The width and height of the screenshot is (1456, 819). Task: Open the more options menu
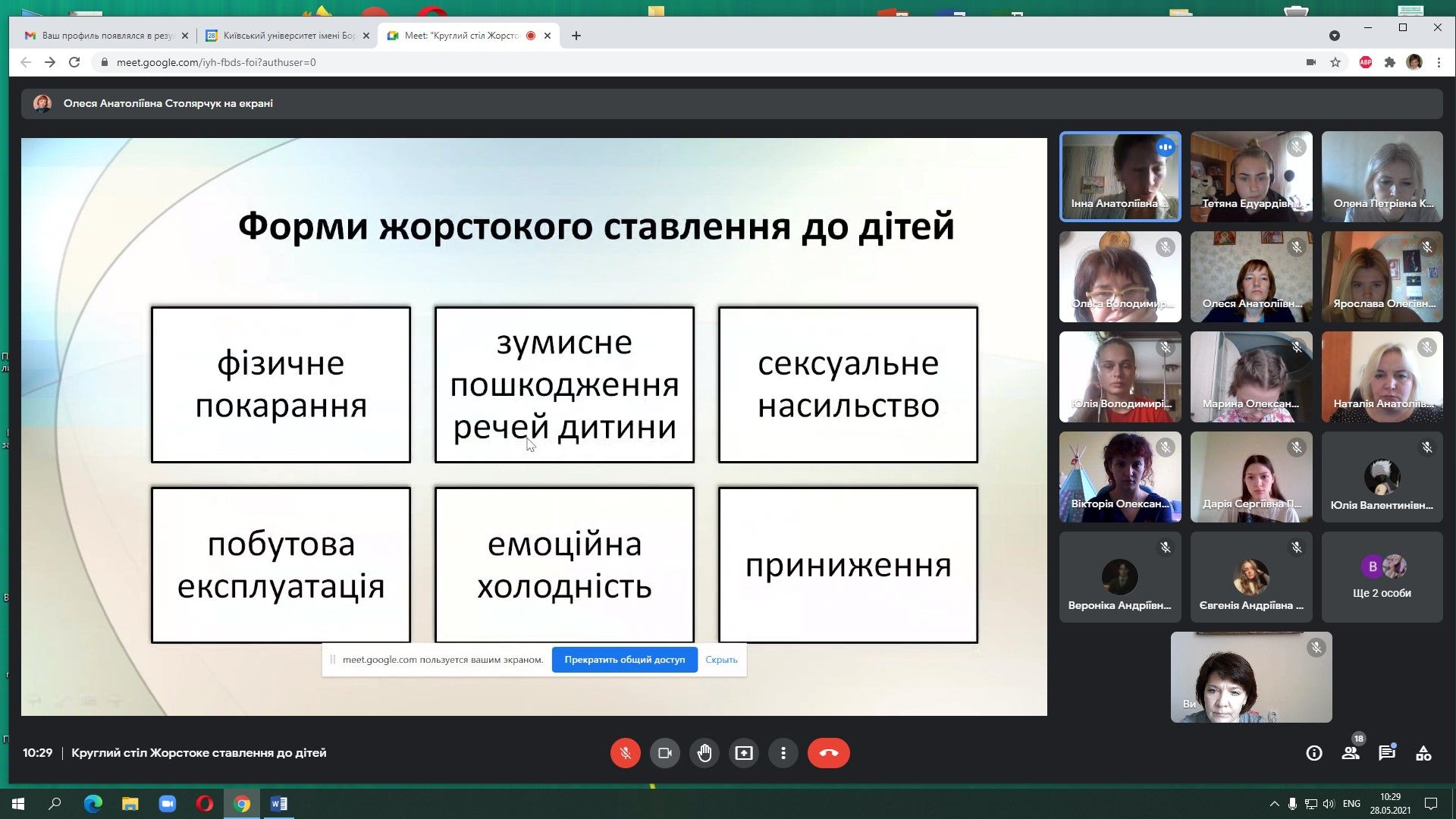point(783,753)
